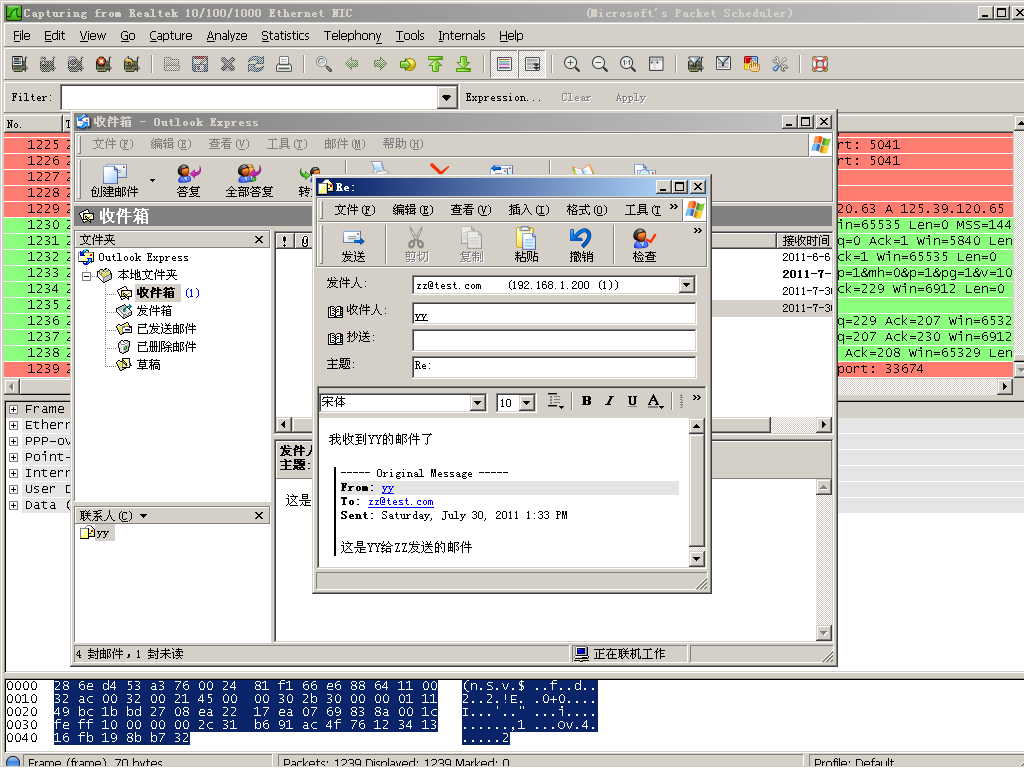Click the CC (抄送) input field
The height and width of the screenshot is (768, 1024).
[554, 340]
